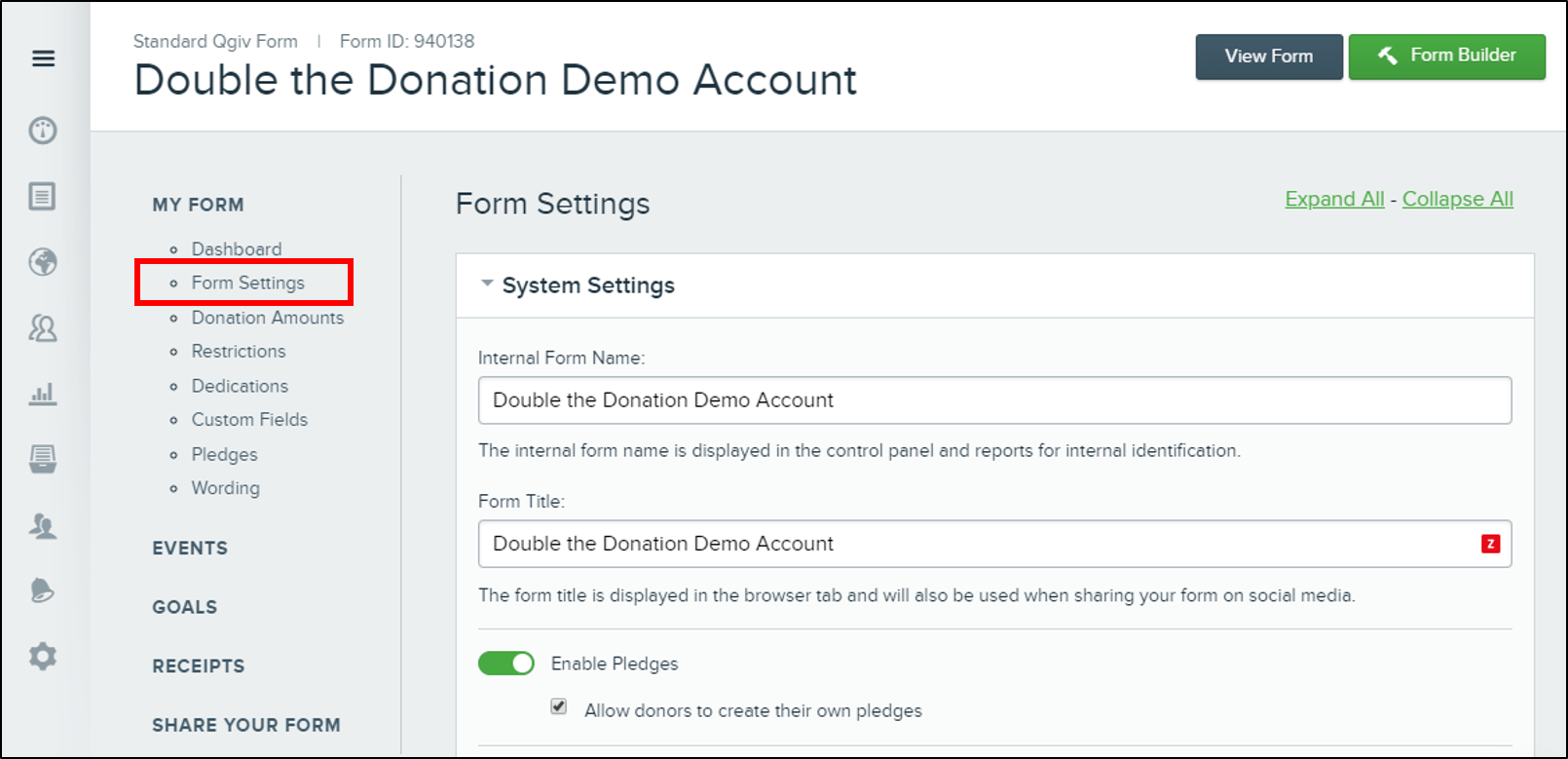Click the red Z icon in Form Title field
Screen dimensions: 1568x759
1490,544
